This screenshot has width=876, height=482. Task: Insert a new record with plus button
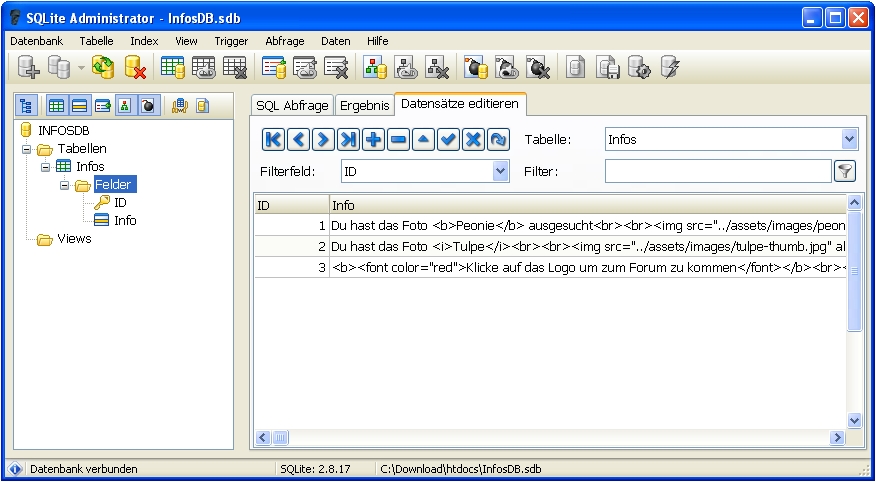[x=373, y=140]
